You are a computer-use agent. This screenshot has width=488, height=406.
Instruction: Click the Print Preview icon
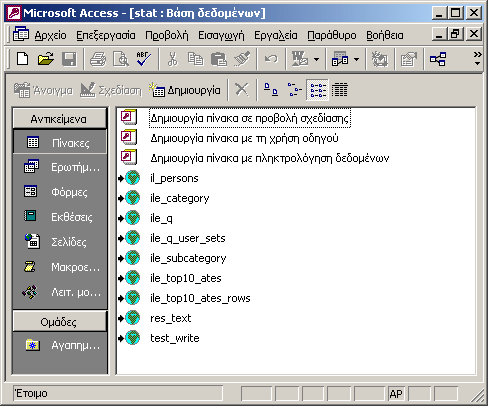click(x=121, y=59)
